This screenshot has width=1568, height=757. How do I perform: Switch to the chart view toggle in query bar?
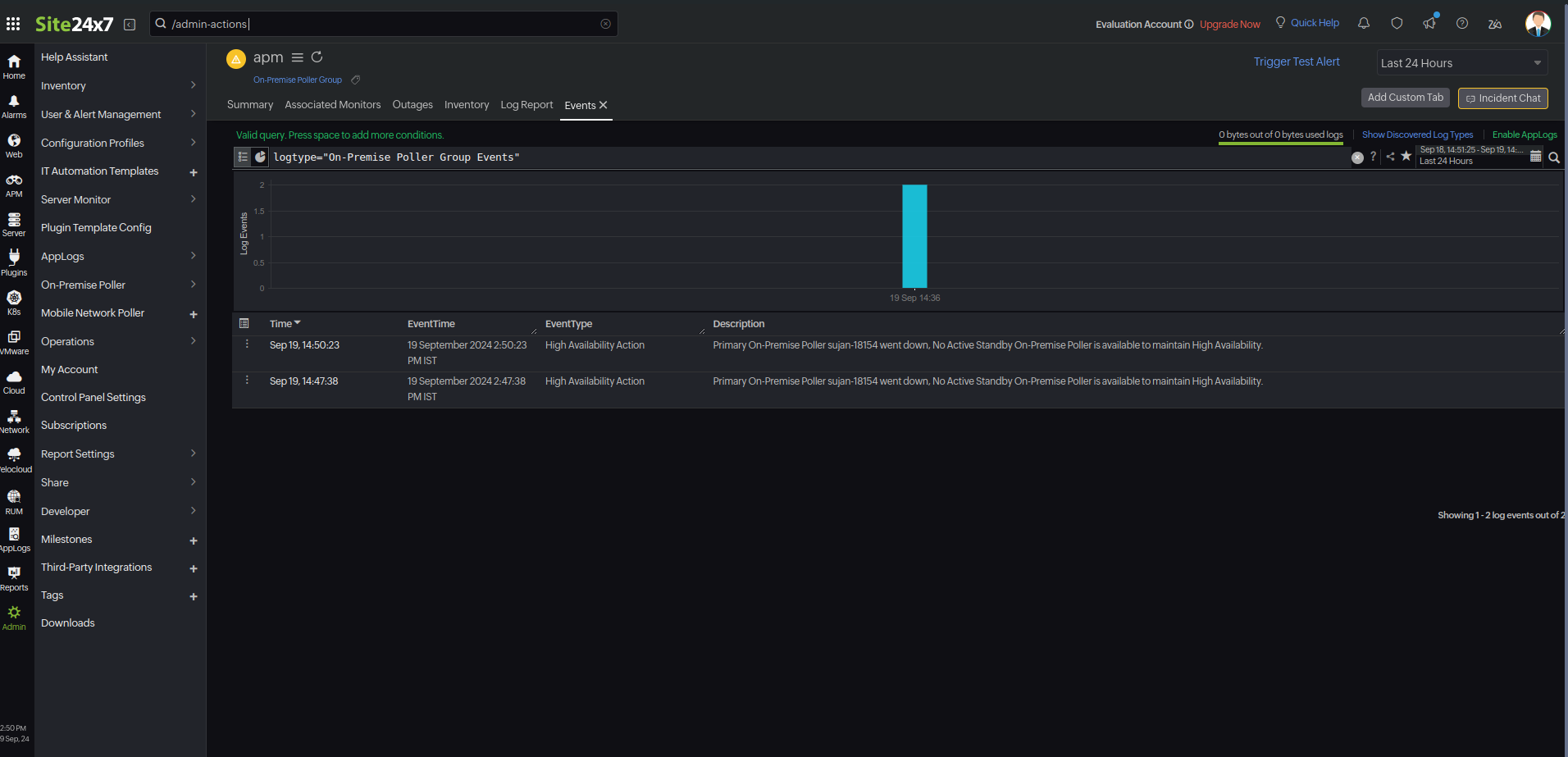[260, 157]
